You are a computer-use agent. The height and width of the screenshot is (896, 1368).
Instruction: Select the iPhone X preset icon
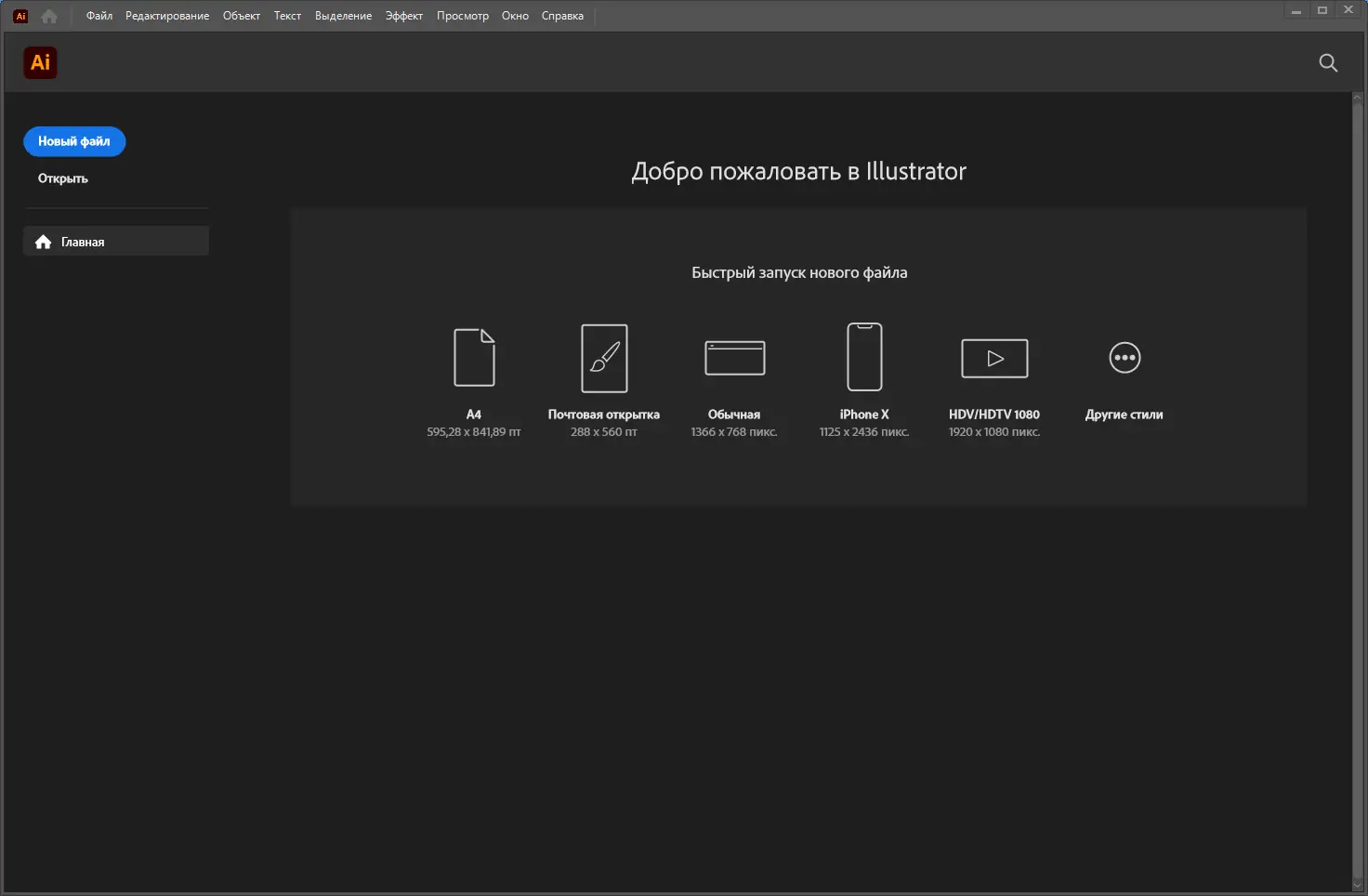click(863, 356)
